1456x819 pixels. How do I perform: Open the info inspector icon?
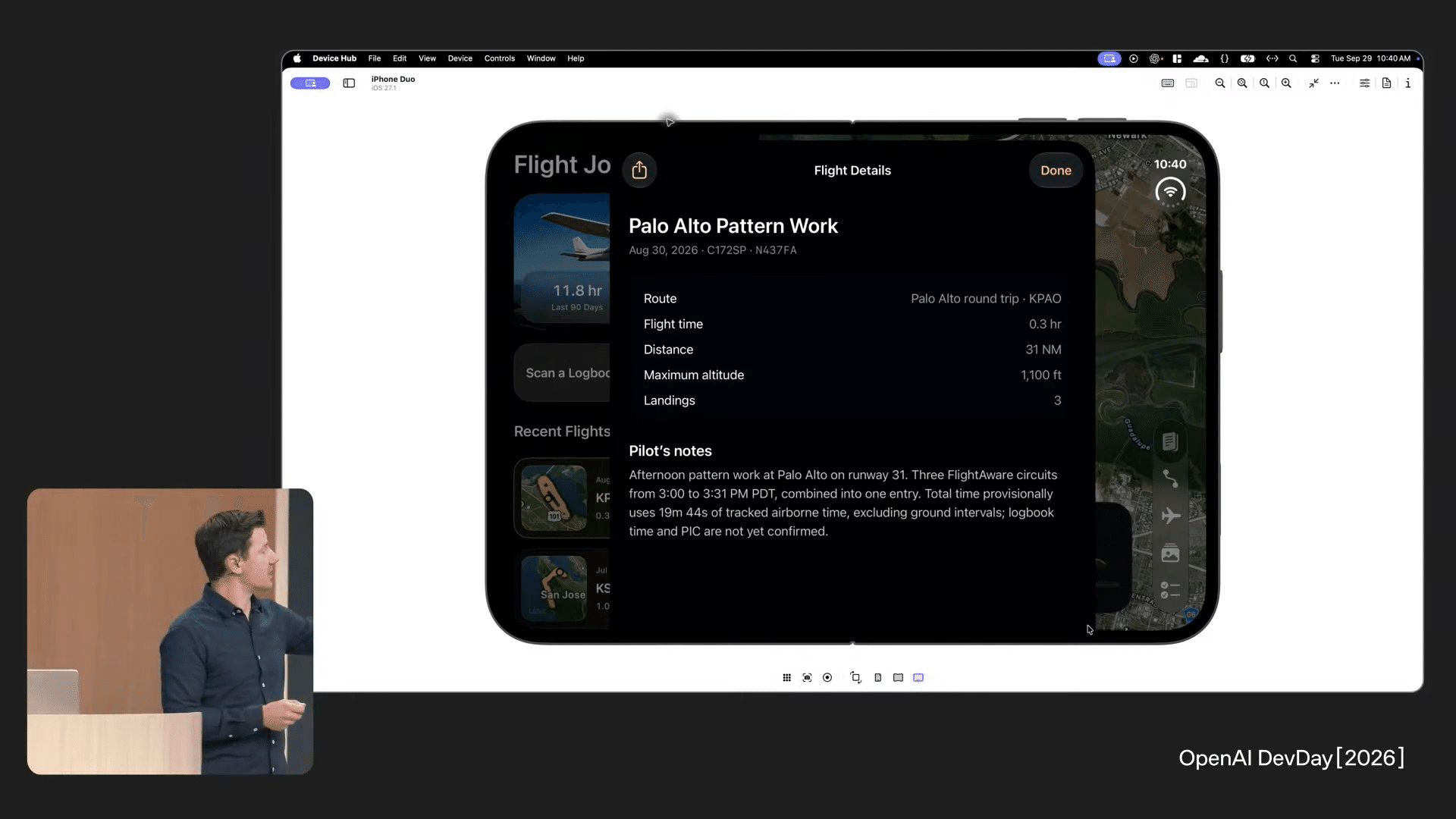click(x=1407, y=83)
